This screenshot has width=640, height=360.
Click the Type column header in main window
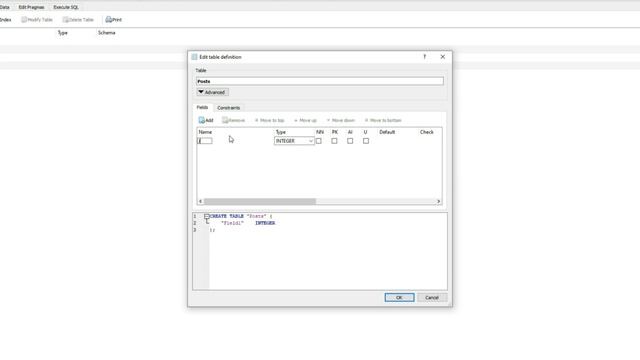point(62,33)
